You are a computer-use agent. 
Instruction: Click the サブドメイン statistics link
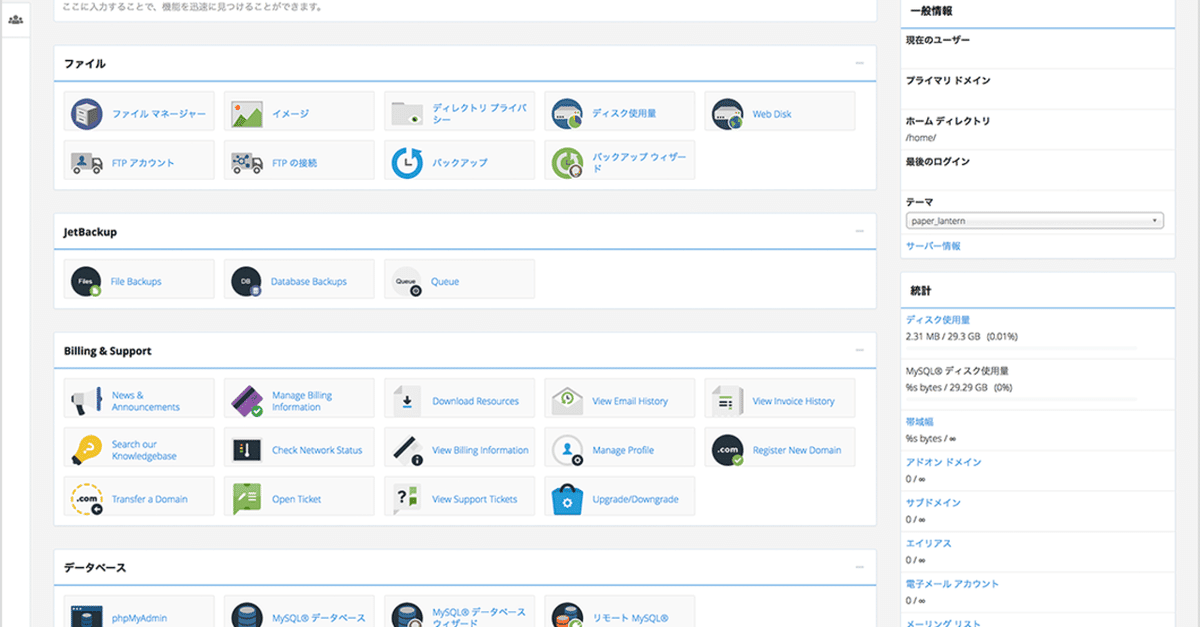pyautogui.click(x=933, y=503)
